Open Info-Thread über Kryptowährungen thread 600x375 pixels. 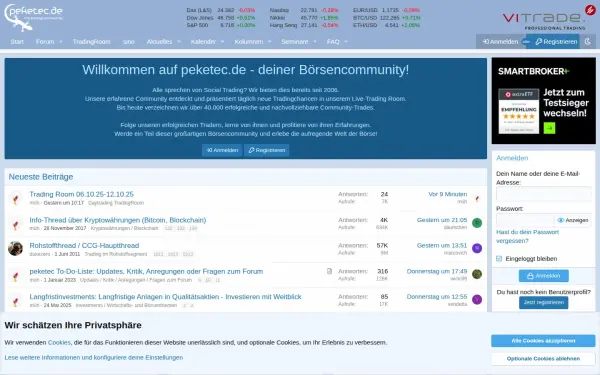coord(118,220)
